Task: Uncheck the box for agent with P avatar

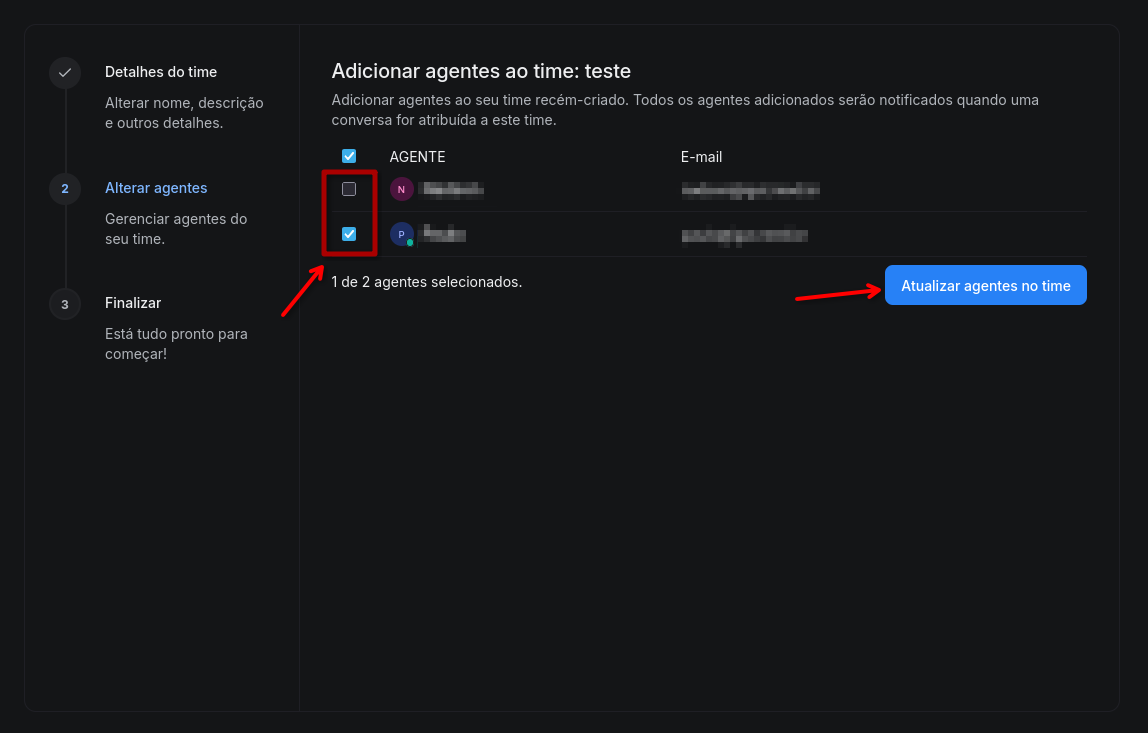Action: tap(349, 234)
